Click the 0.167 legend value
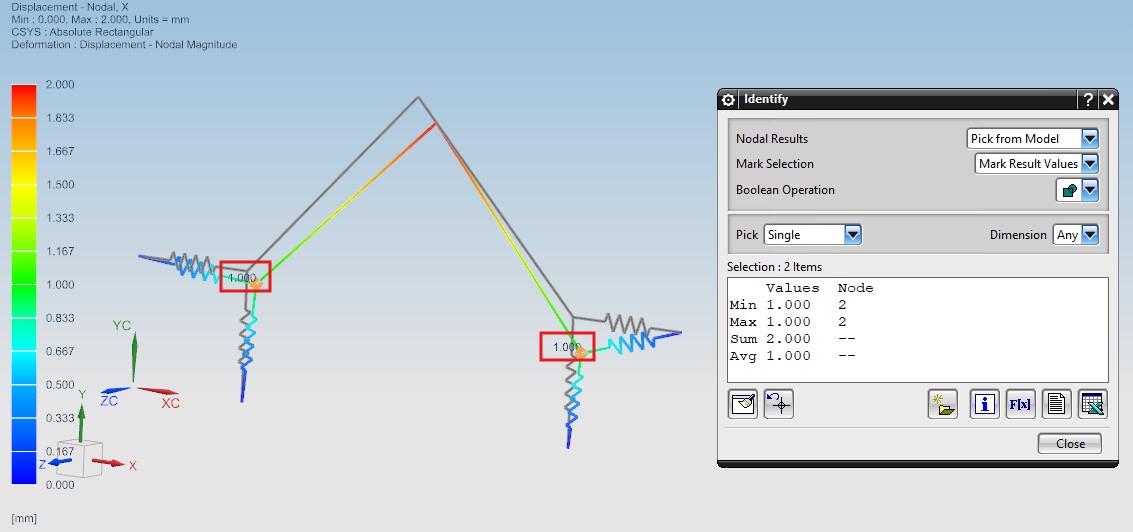The height and width of the screenshot is (532, 1133). tap(60, 451)
